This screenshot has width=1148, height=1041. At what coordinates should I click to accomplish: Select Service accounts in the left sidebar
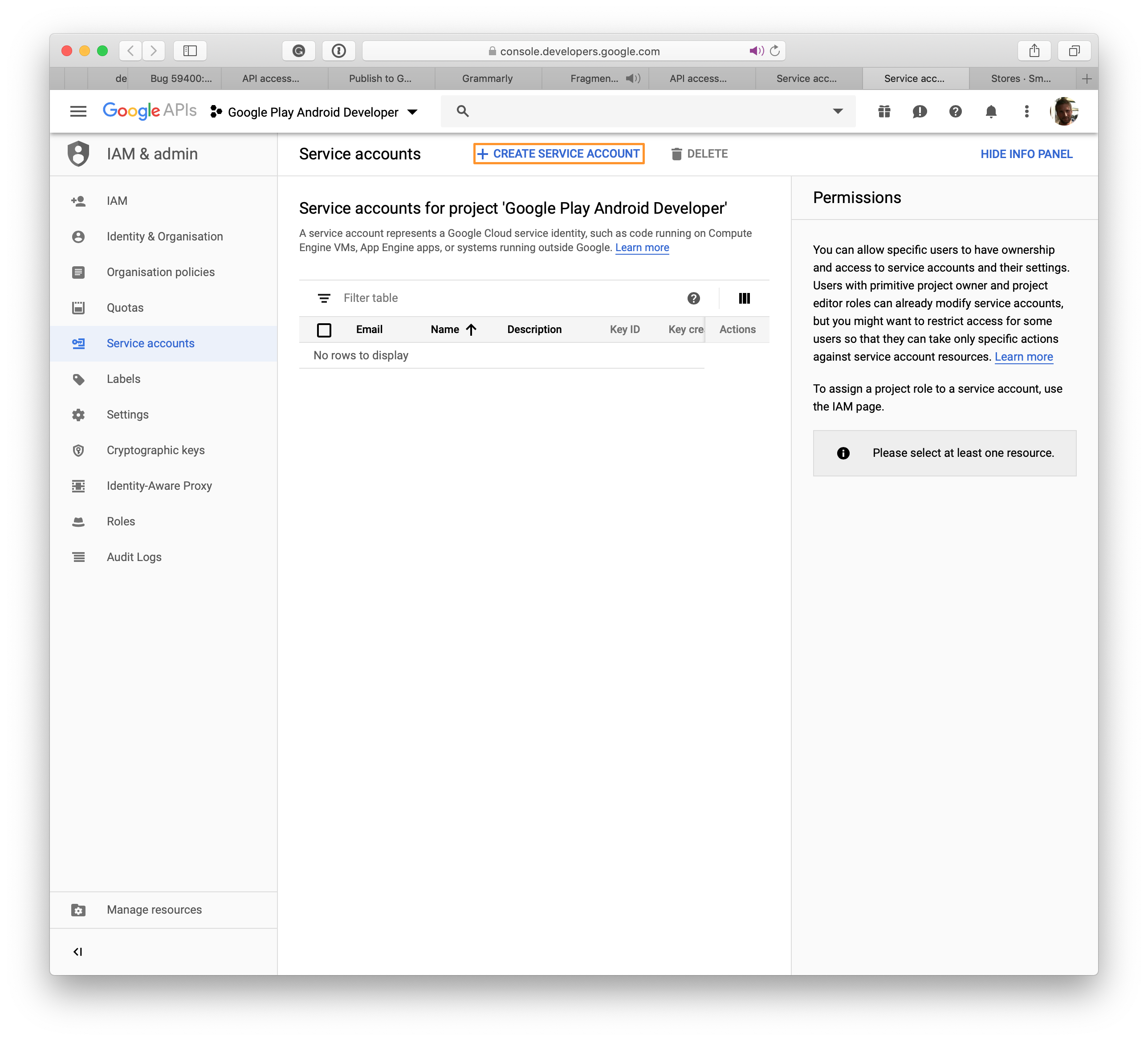[x=150, y=343]
